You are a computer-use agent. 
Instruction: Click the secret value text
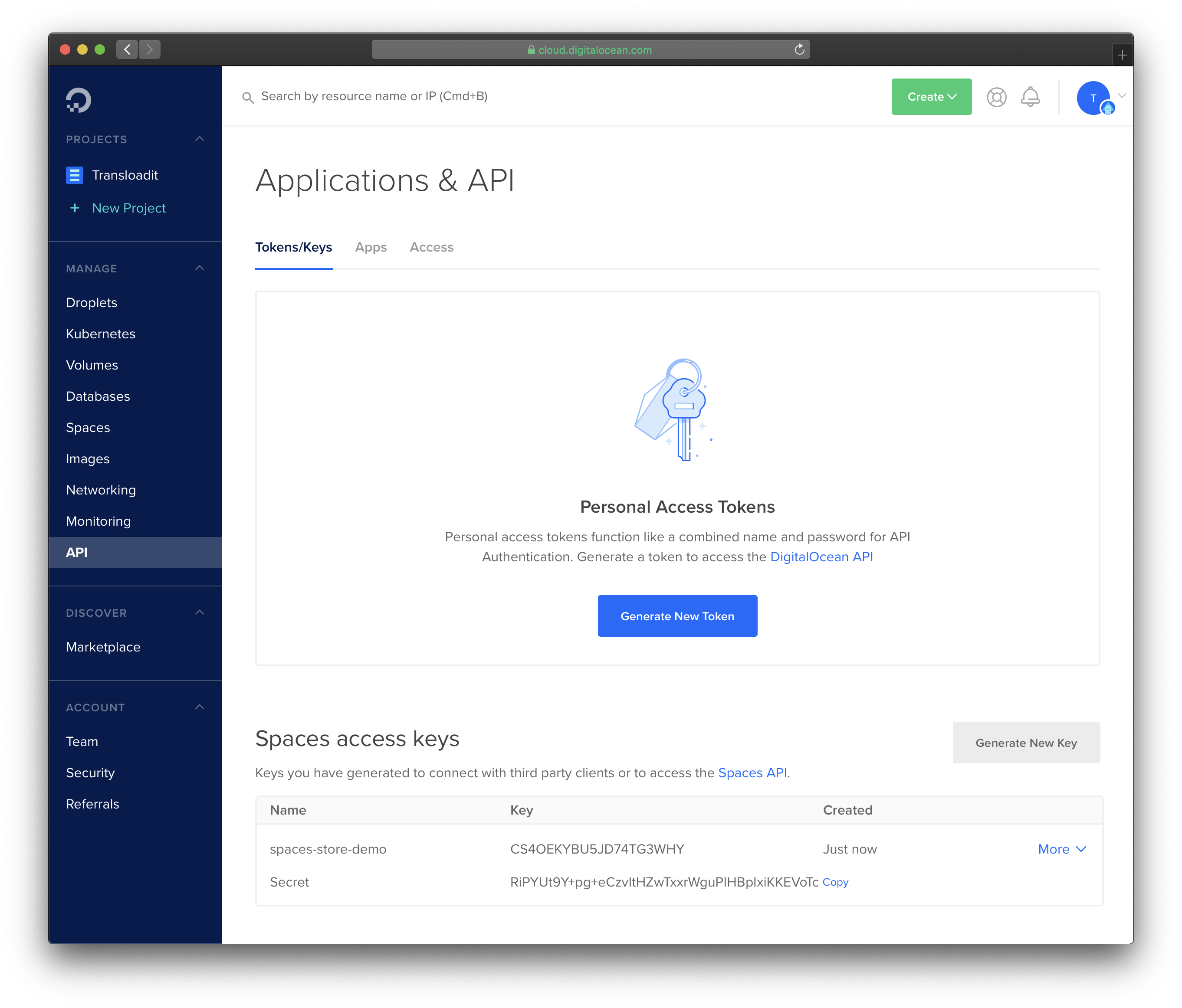point(664,883)
